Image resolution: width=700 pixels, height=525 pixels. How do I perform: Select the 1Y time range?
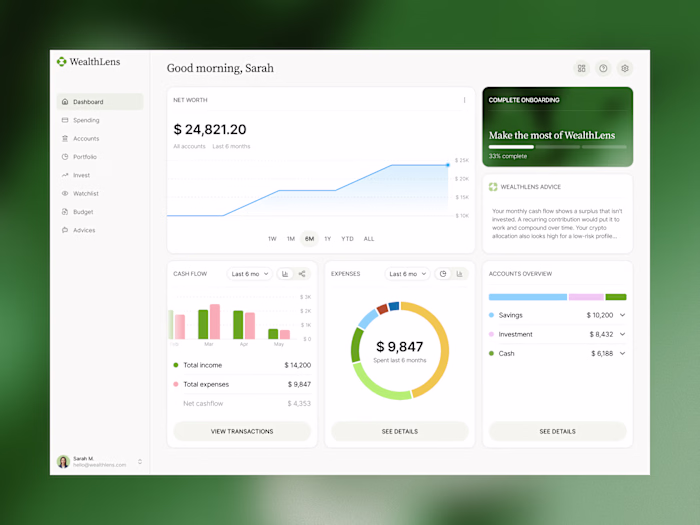pyautogui.click(x=328, y=239)
